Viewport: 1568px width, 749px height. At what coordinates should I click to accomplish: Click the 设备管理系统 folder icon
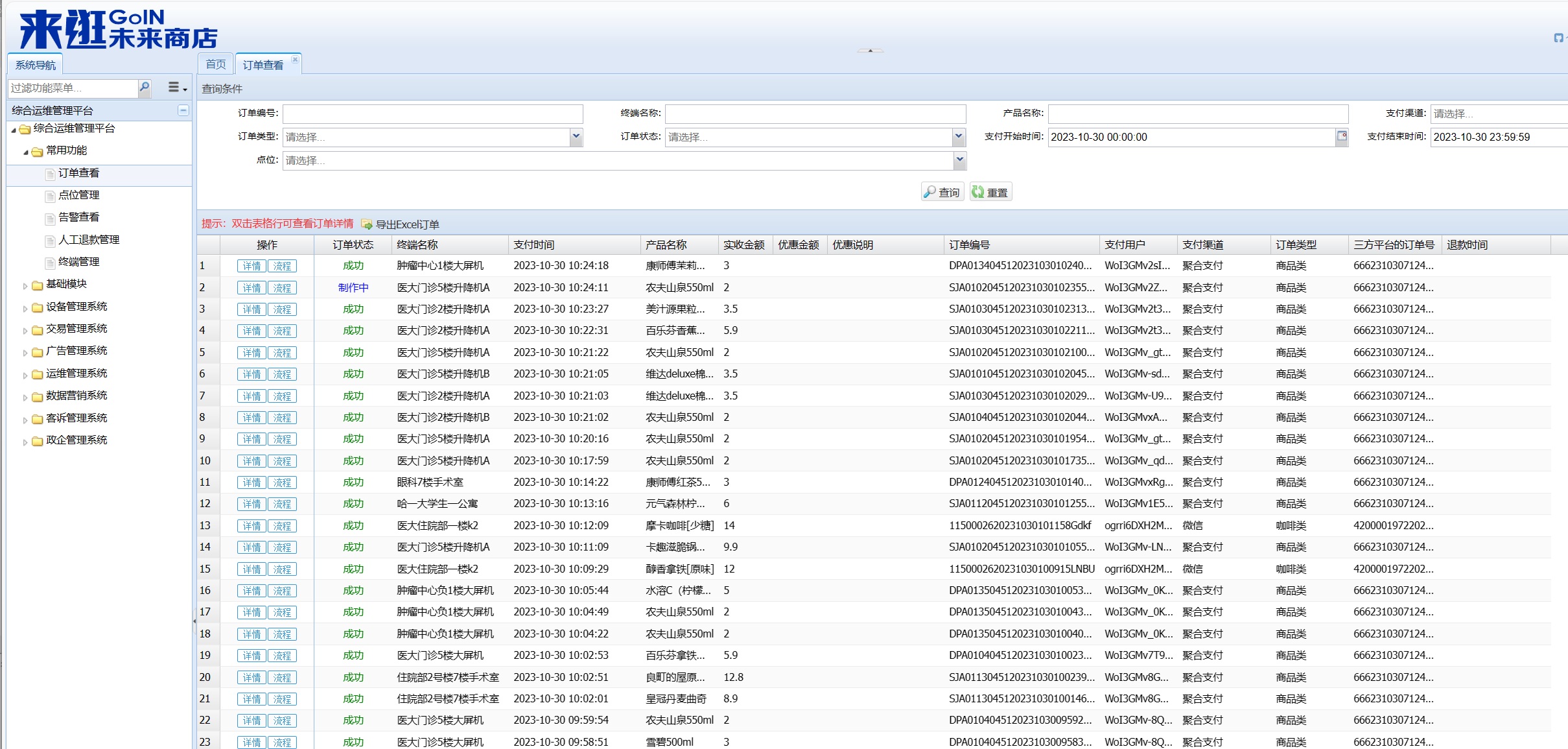[38, 307]
